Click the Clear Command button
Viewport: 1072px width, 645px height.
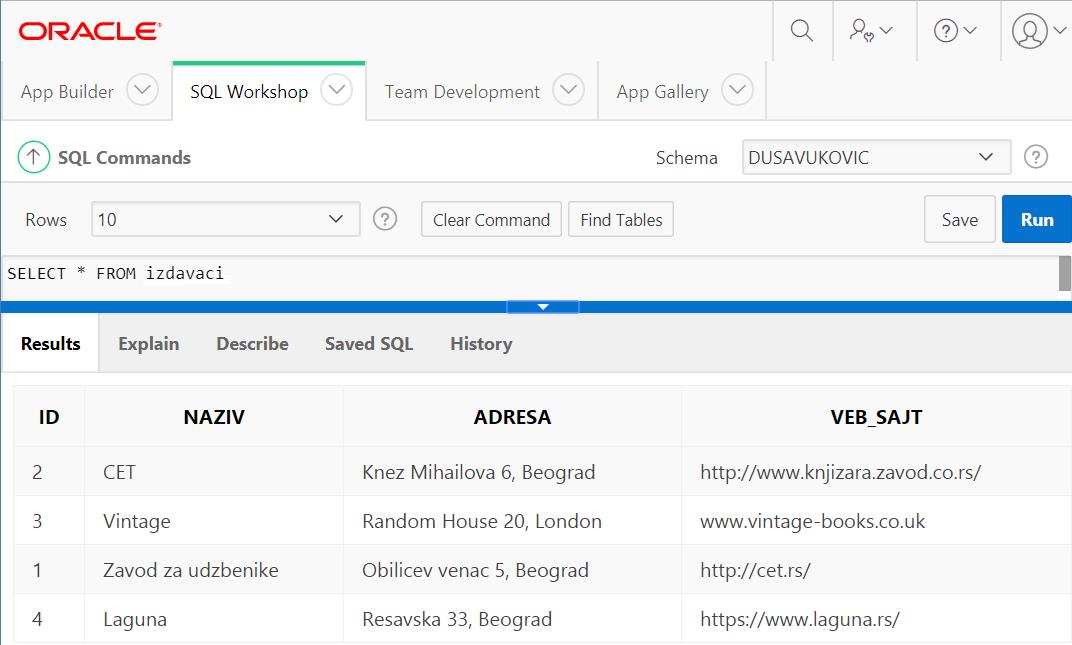coord(491,219)
